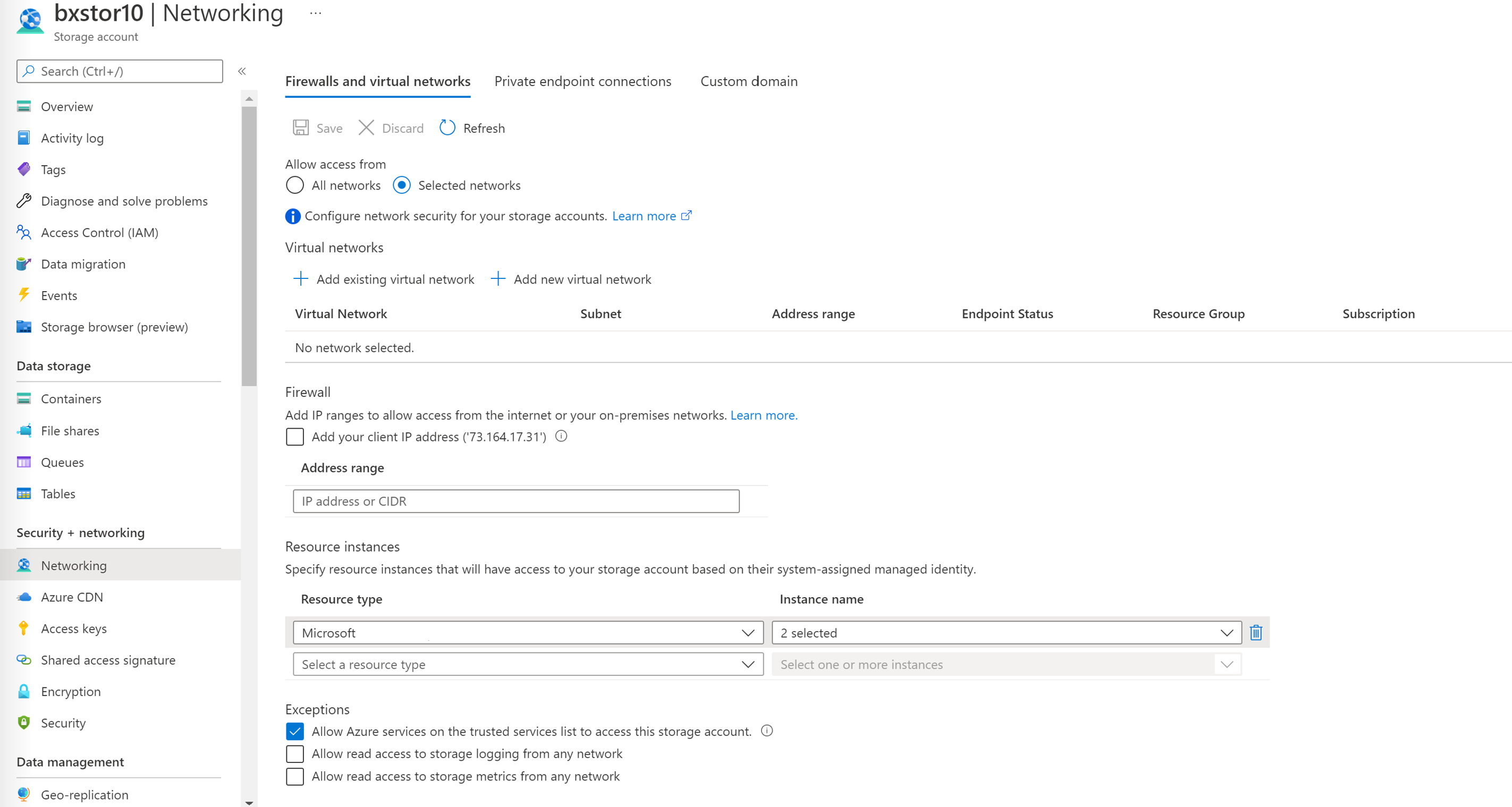Select the Activity log sidebar item
This screenshot has height=807, width=1512.
tap(73, 138)
